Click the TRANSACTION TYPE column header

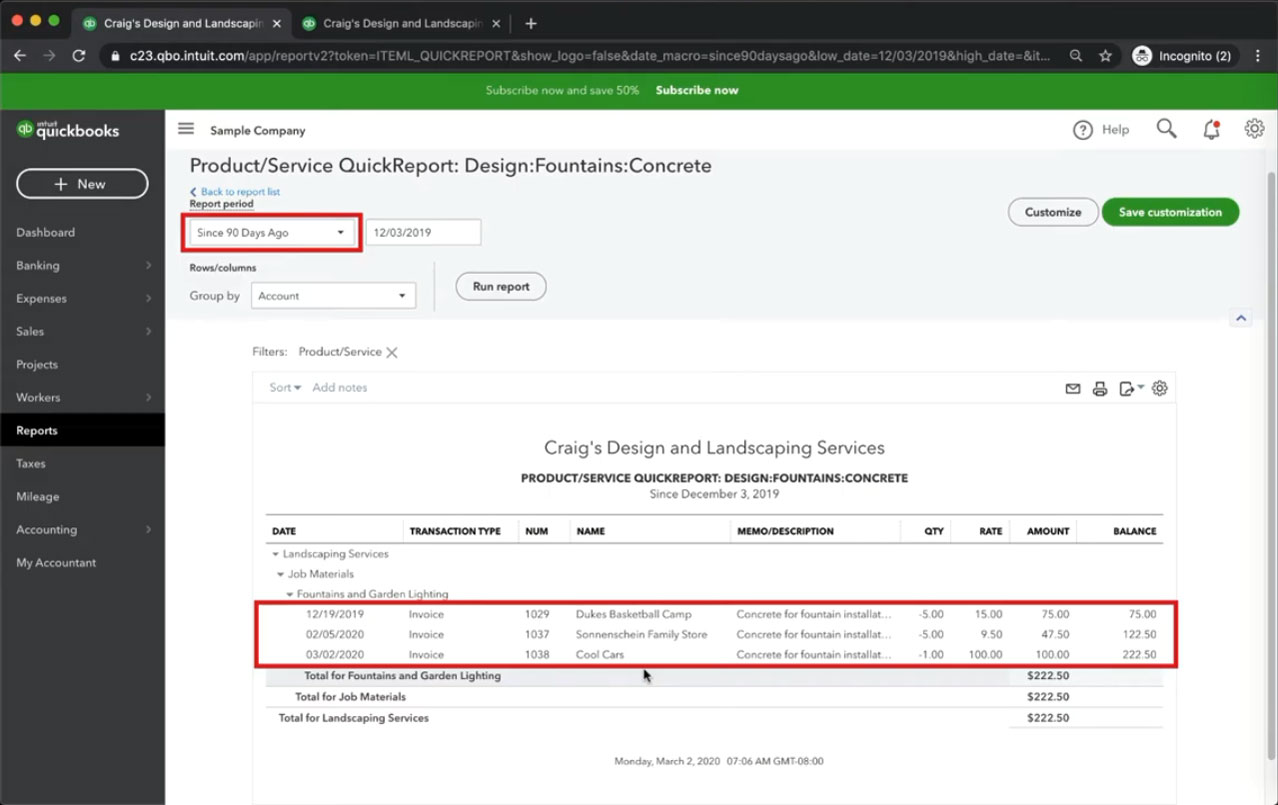455,531
